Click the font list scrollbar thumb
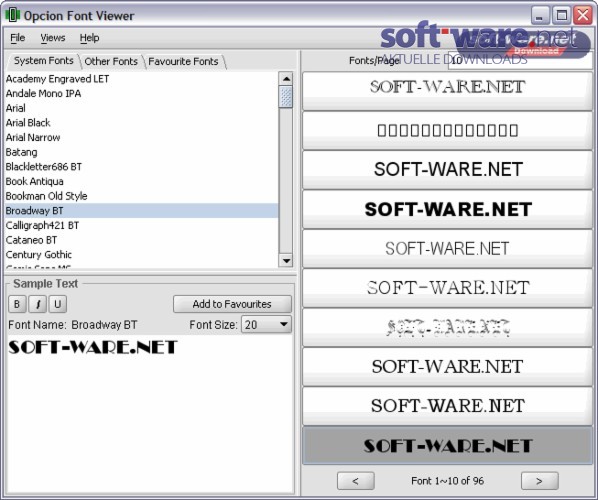598x500 pixels. click(286, 97)
